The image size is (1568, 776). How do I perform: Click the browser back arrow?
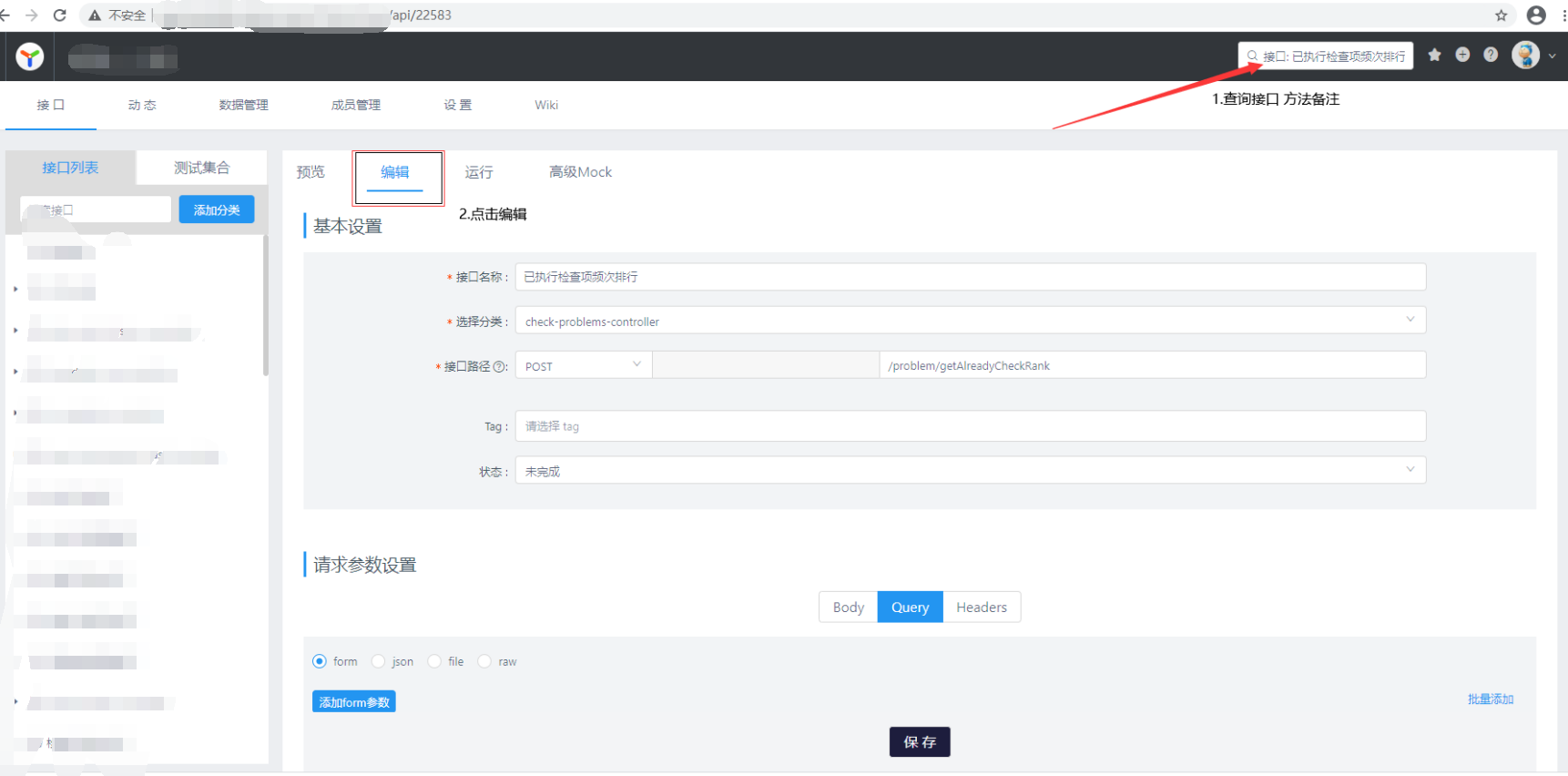[5, 15]
